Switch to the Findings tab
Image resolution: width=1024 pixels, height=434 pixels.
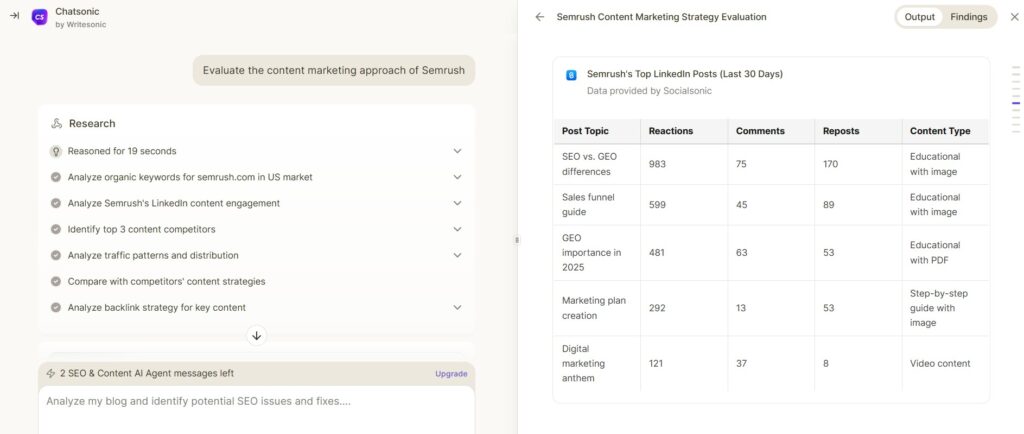tap(968, 17)
